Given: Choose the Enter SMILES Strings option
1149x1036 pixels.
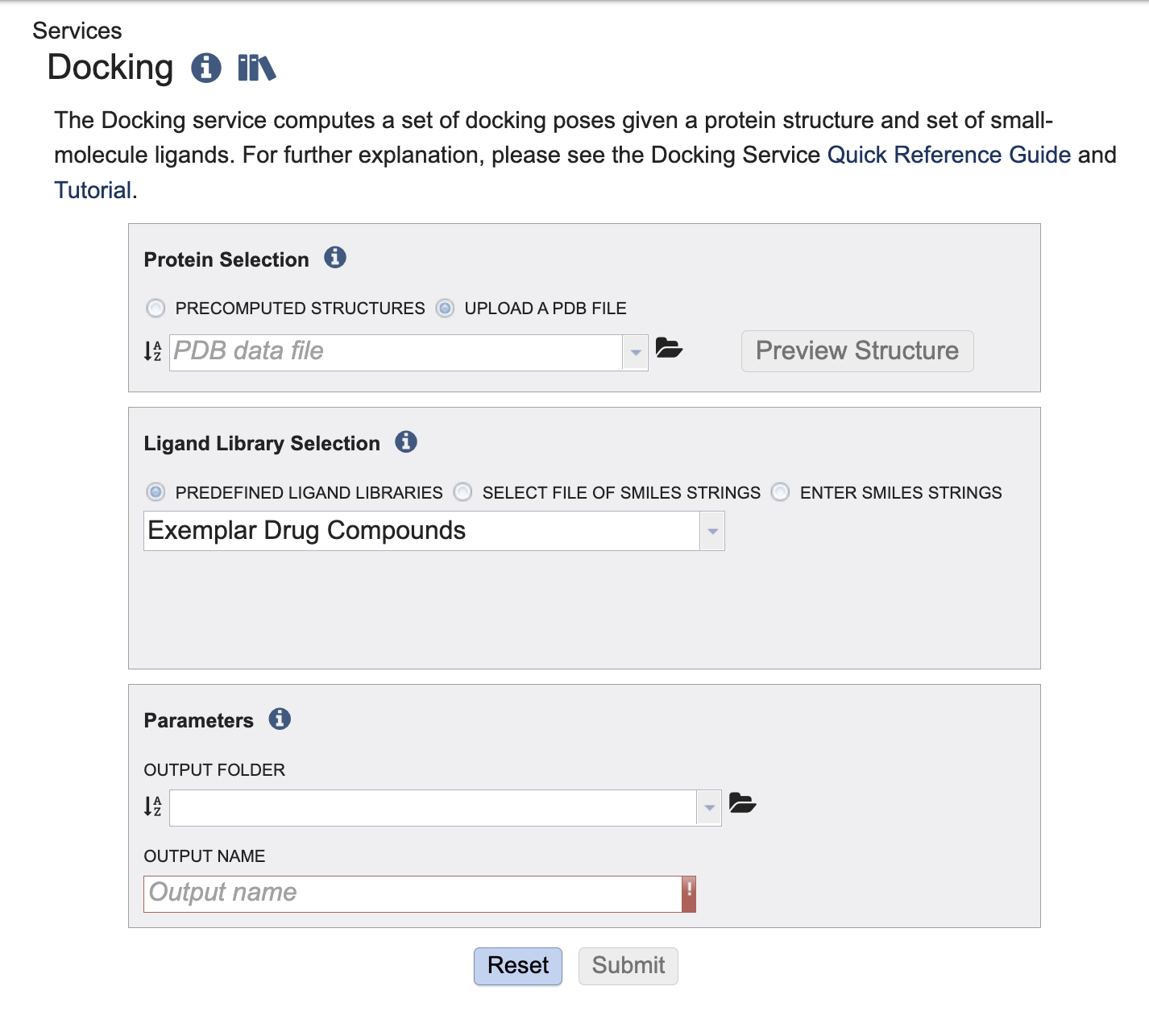Looking at the screenshot, I should [x=780, y=492].
